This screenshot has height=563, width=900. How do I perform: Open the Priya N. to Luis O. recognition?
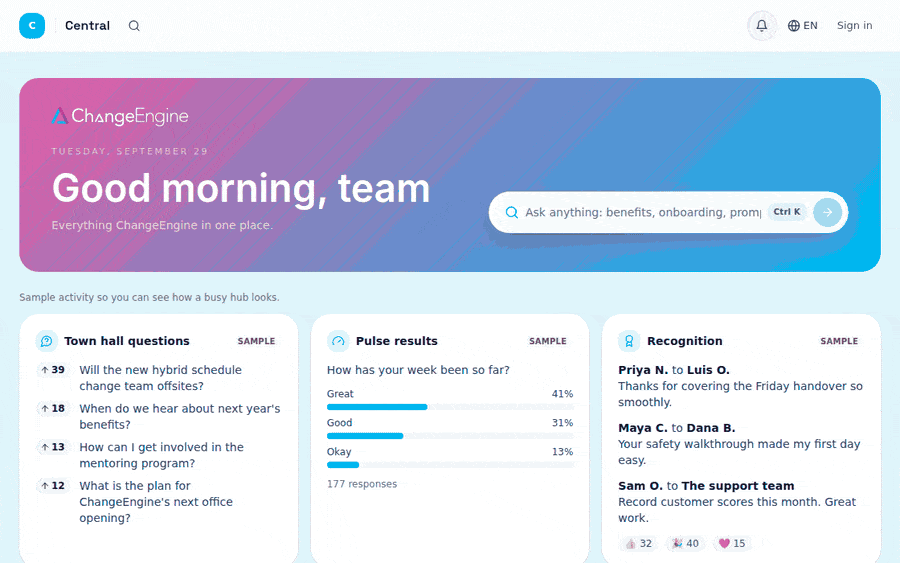740,386
